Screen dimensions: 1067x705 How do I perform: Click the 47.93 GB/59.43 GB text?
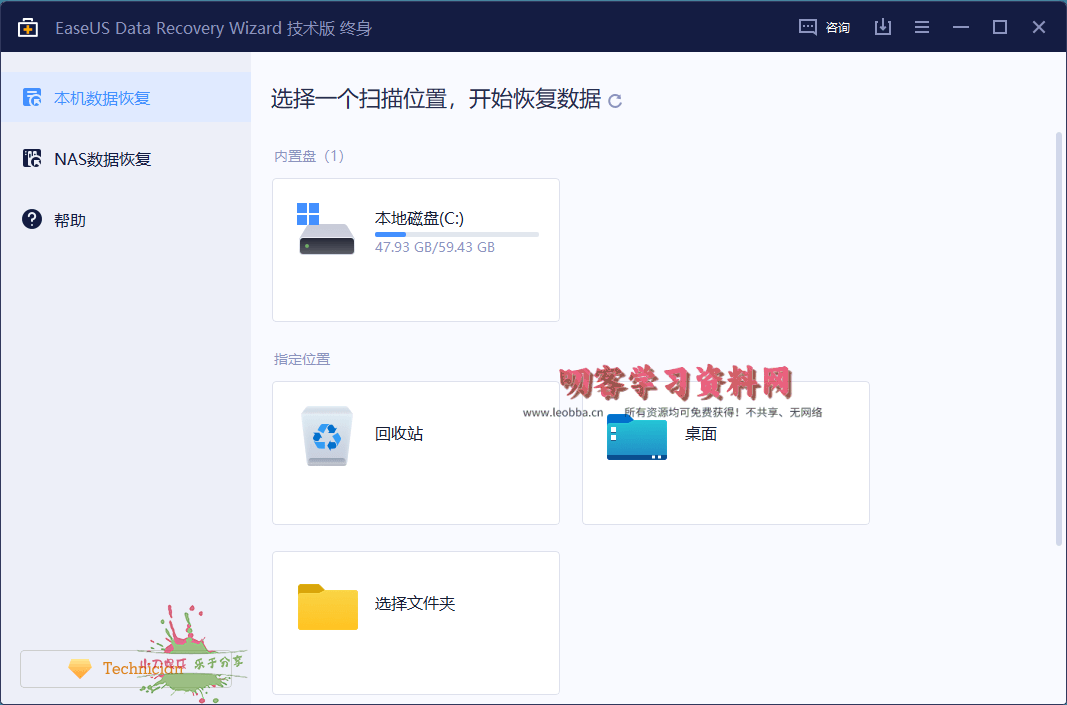(435, 248)
